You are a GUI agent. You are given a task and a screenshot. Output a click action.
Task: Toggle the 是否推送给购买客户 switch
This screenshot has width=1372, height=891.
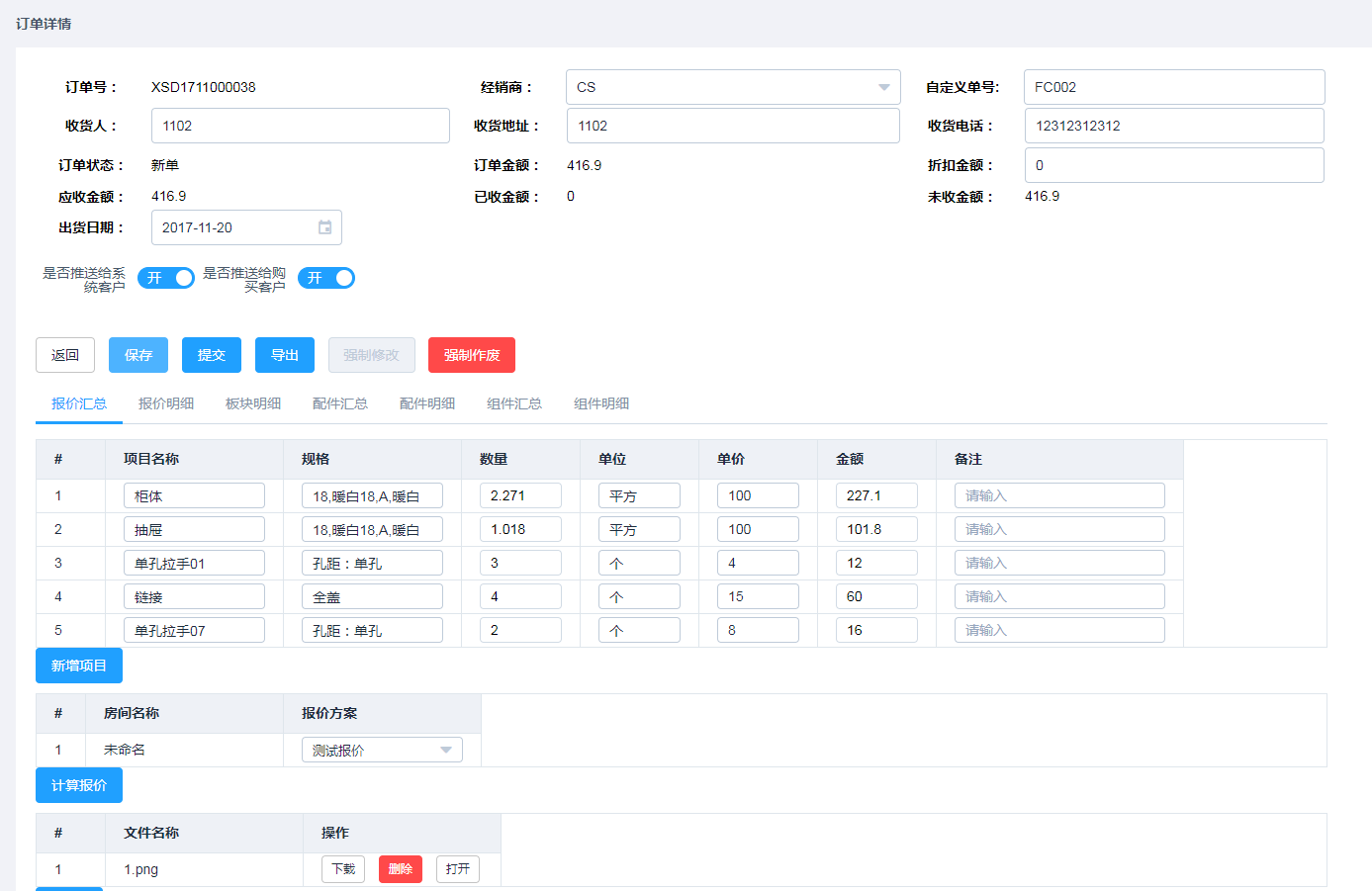(x=326, y=278)
